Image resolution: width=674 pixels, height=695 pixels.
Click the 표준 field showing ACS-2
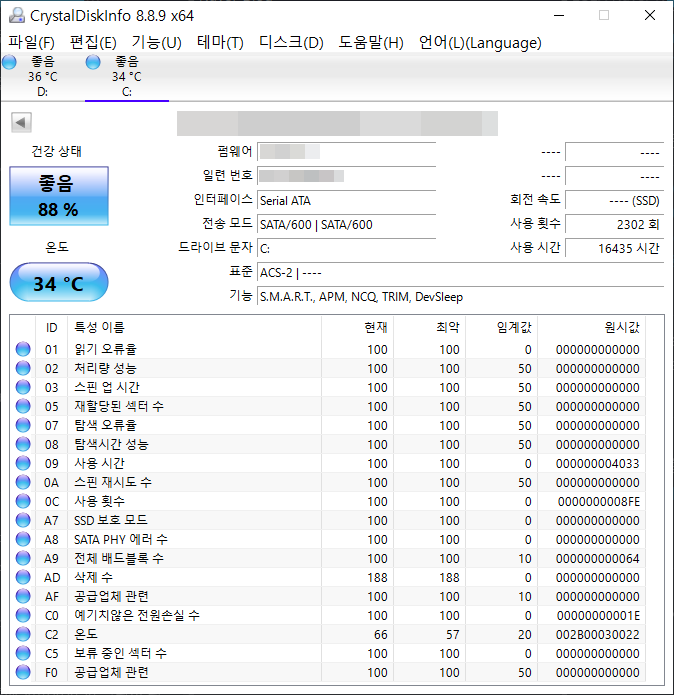(x=460, y=272)
